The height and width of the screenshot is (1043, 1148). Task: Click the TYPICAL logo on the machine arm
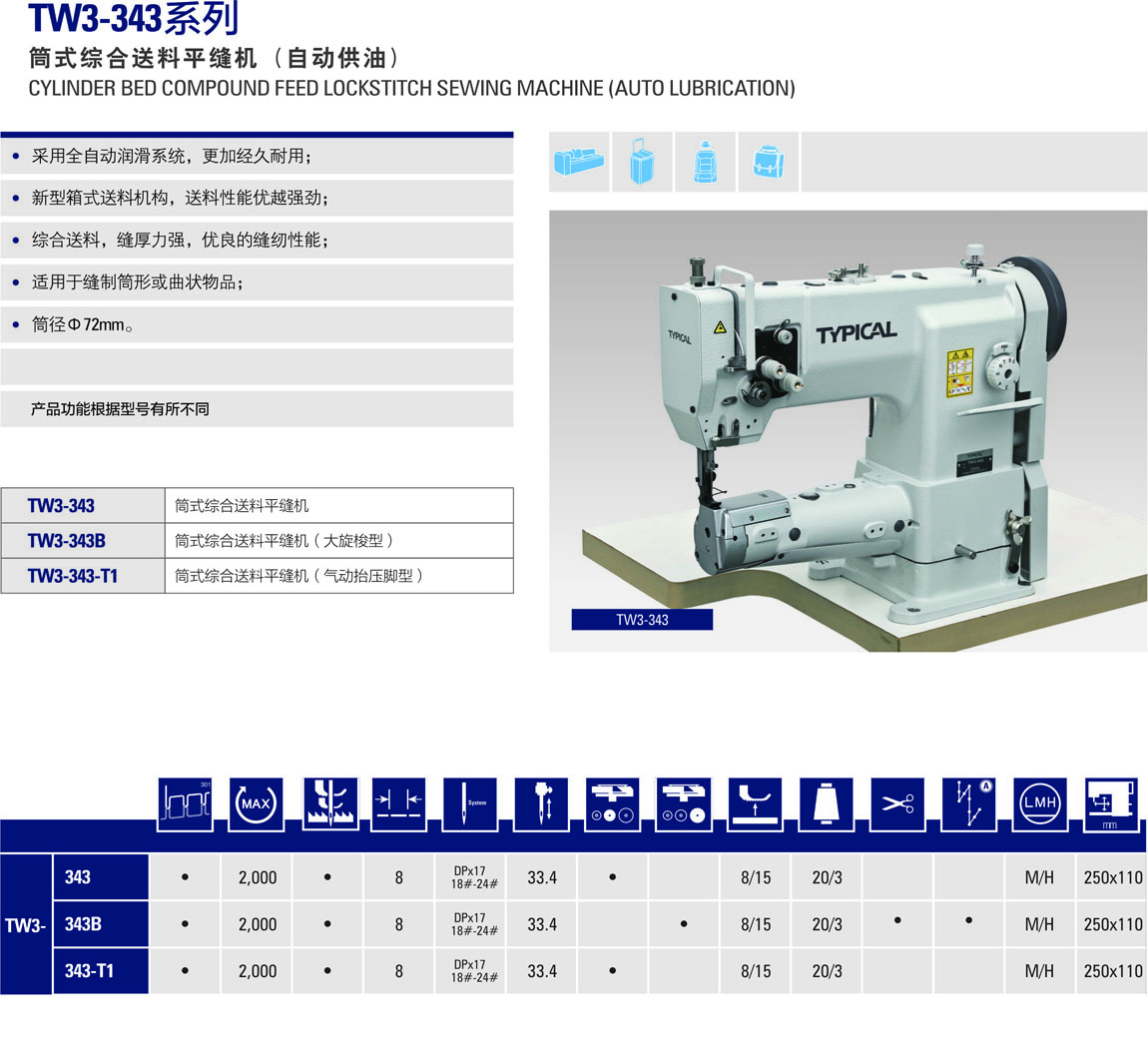pyautogui.click(x=856, y=333)
